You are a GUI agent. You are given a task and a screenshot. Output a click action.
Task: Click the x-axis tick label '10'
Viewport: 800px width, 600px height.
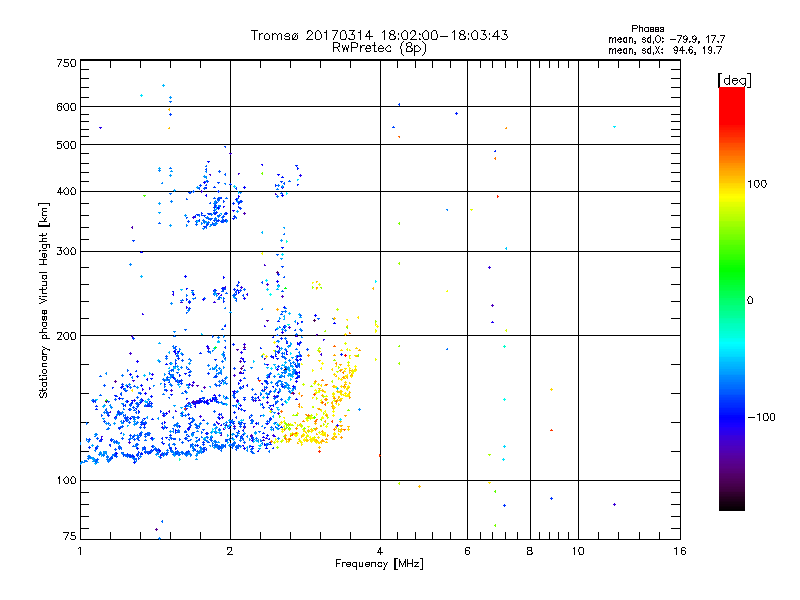(x=578, y=551)
